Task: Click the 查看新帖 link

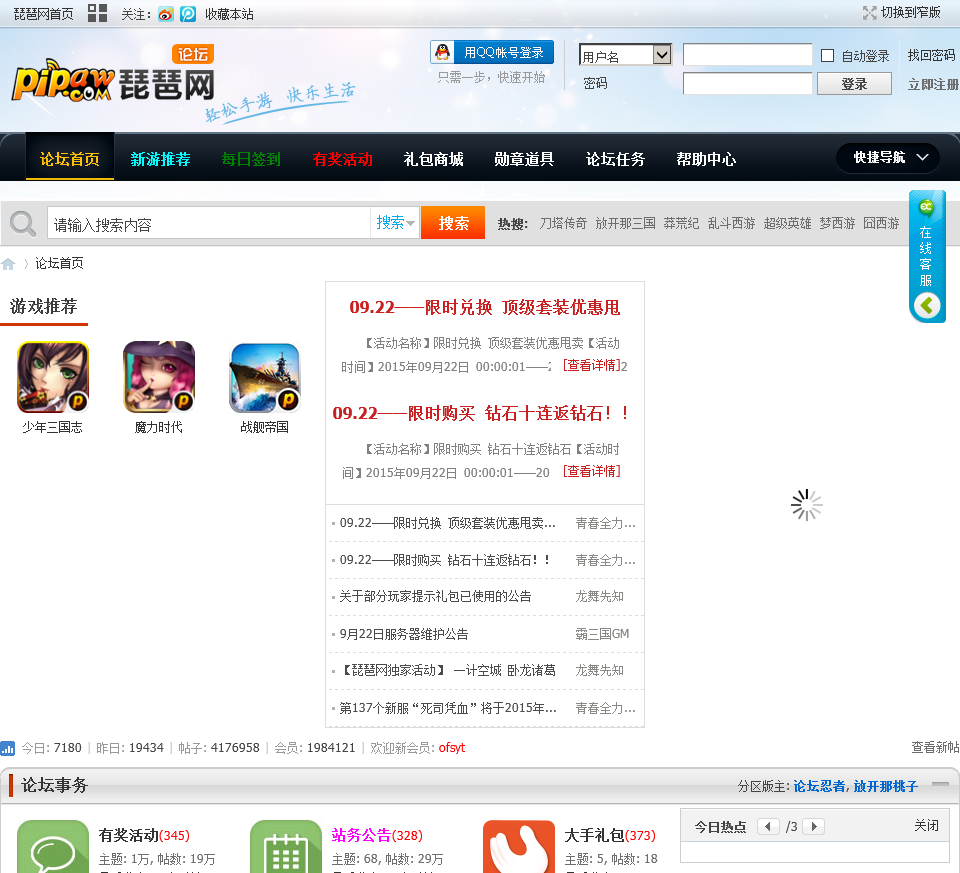Action: pos(935,747)
